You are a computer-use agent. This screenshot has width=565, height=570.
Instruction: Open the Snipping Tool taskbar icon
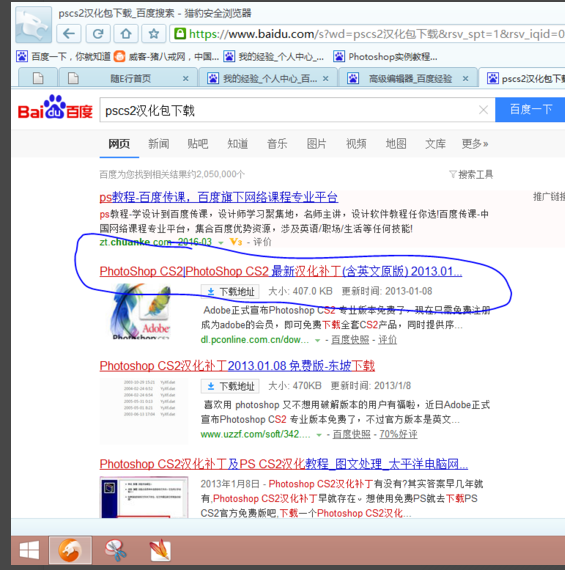coord(115,550)
